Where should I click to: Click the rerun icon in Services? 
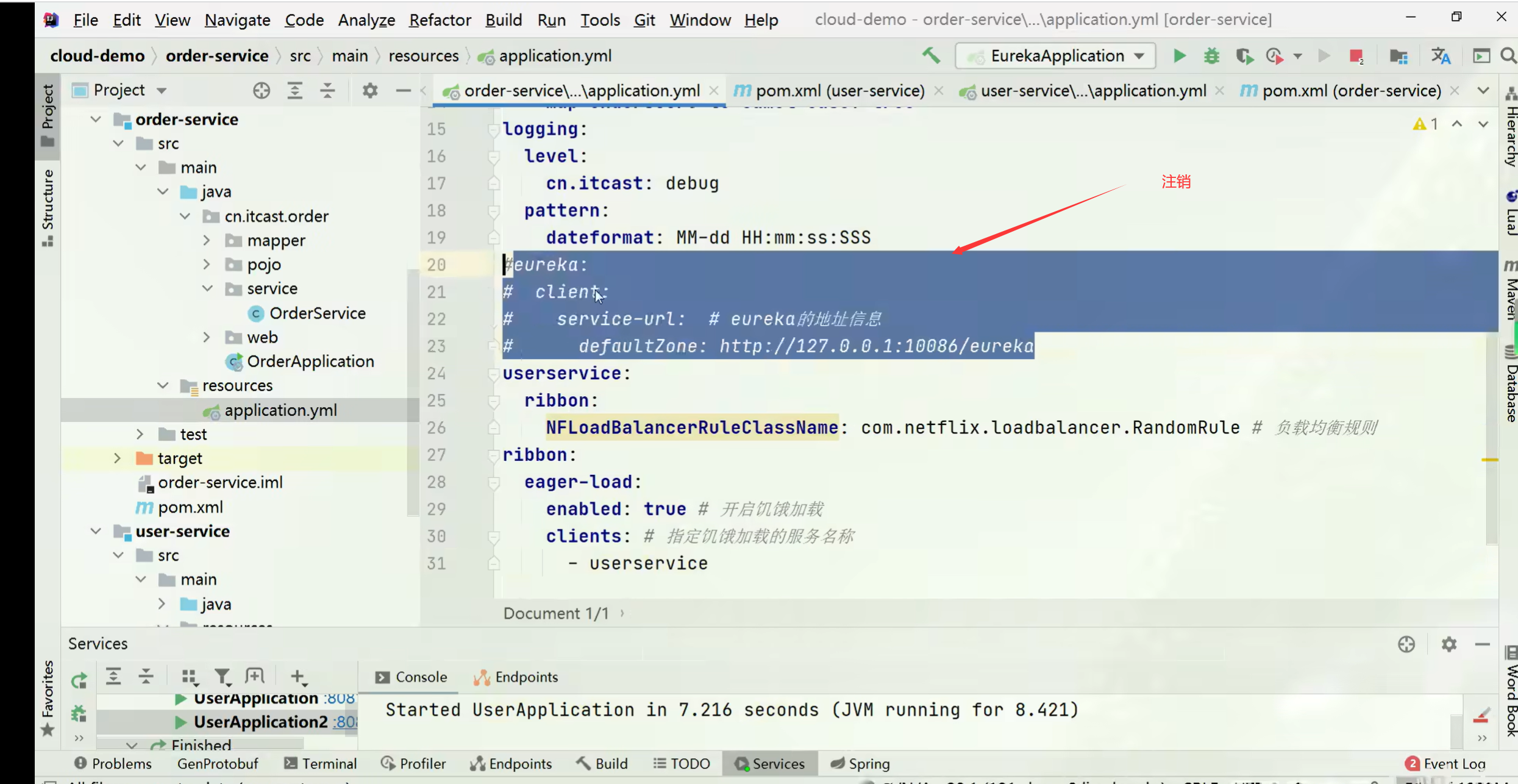79,680
